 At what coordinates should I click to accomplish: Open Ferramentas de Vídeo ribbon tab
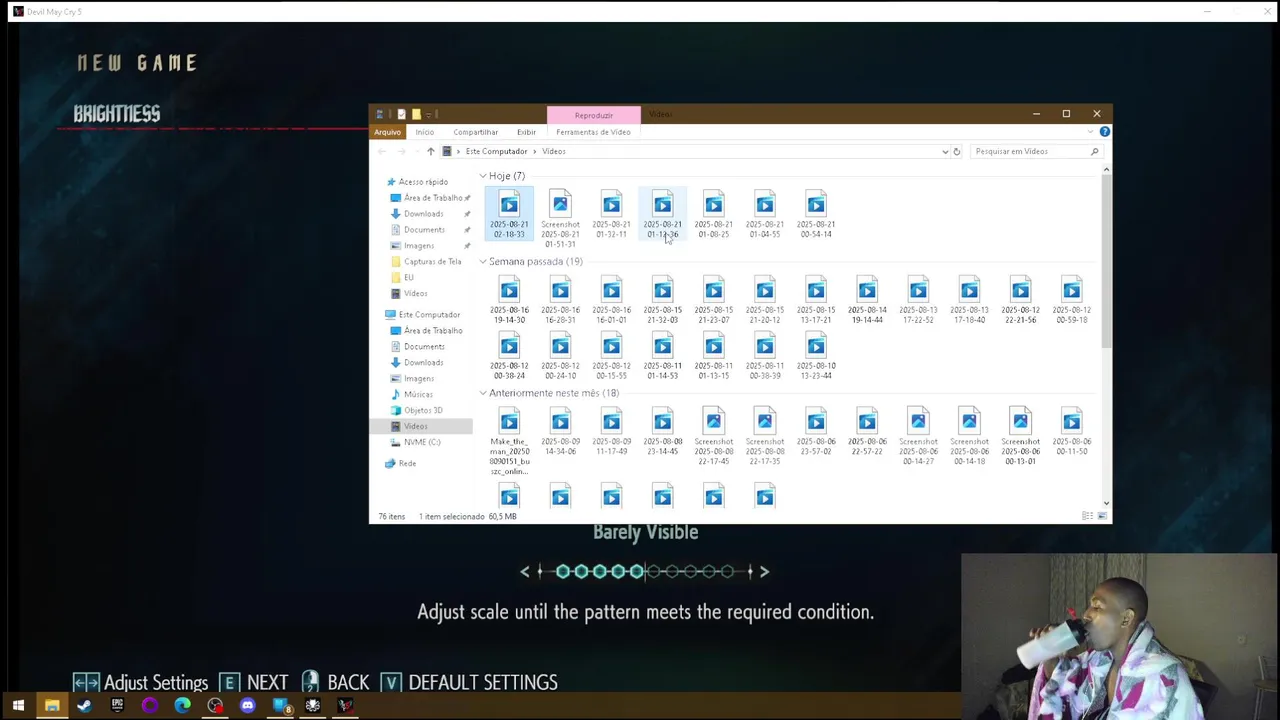593,132
